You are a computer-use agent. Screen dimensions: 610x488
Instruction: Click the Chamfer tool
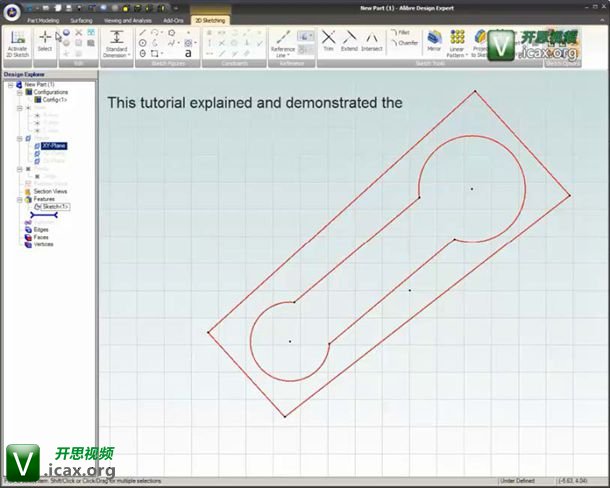[404, 43]
